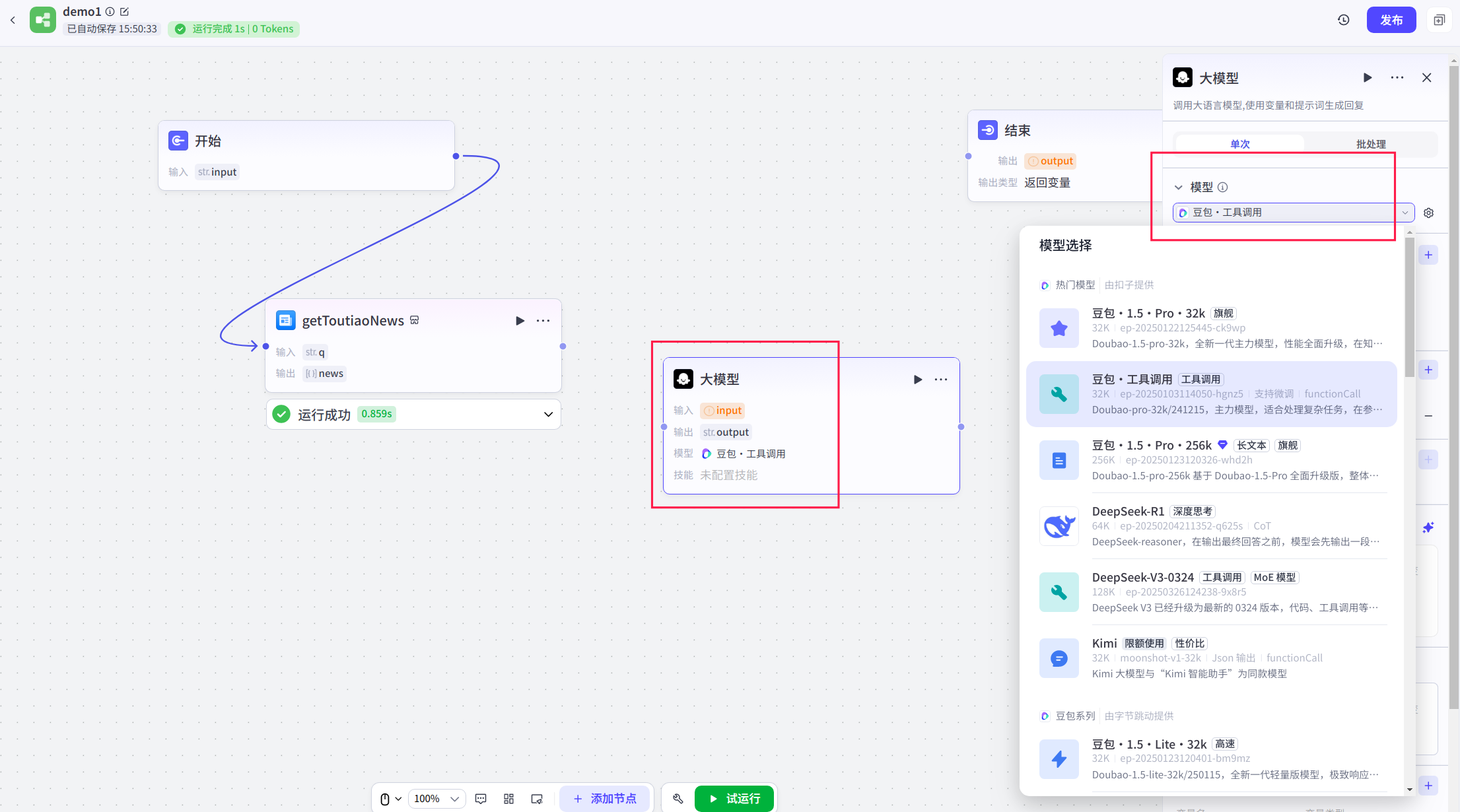1460x812 pixels.
Task: Click the run history clock icon
Action: point(1343,20)
